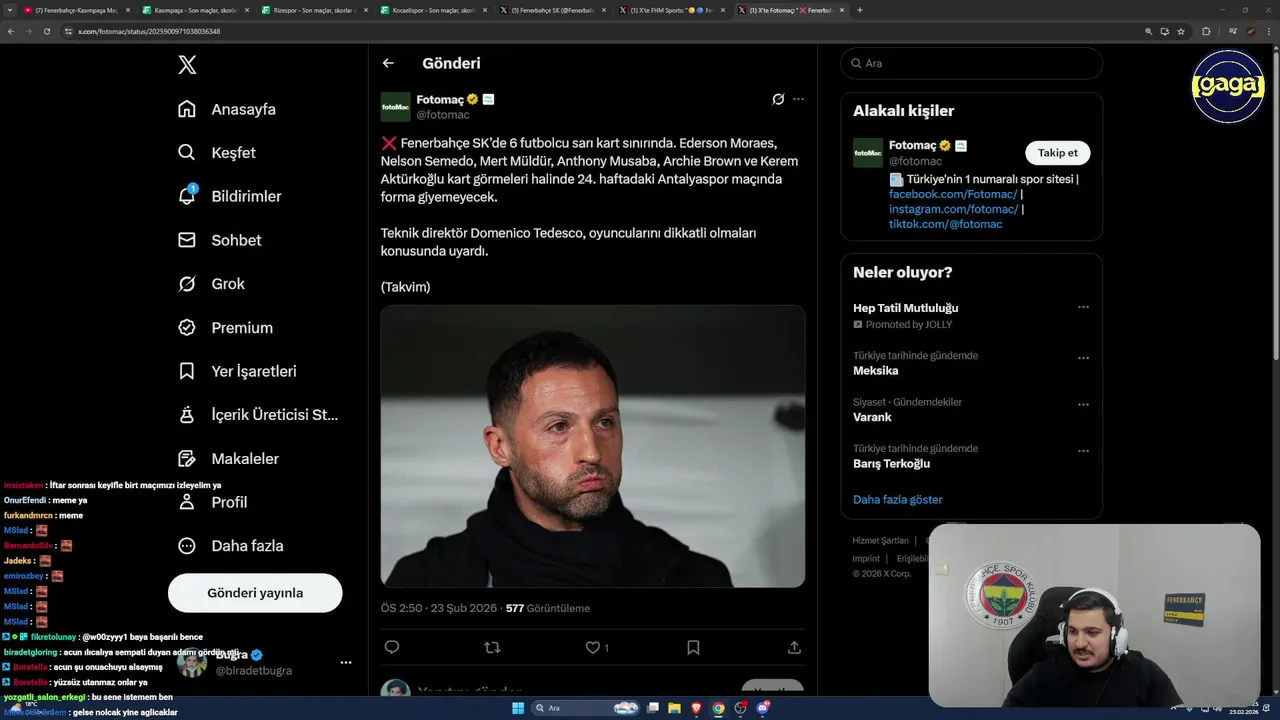Viewport: 1280px width, 720px height.
Task: Open İçerik Üreticisi studio item
Action: [x=258, y=415]
